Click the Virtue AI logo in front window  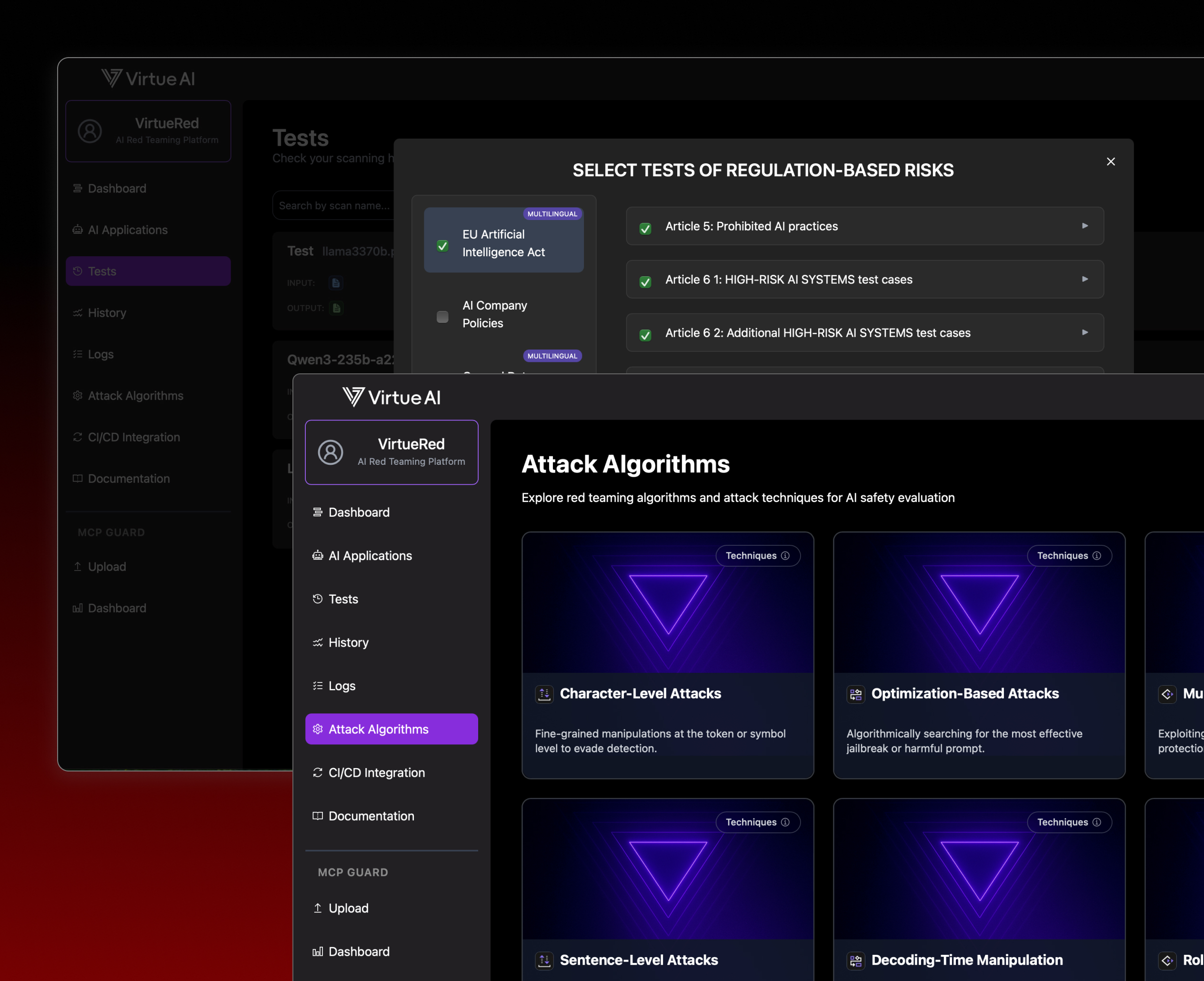coord(391,397)
